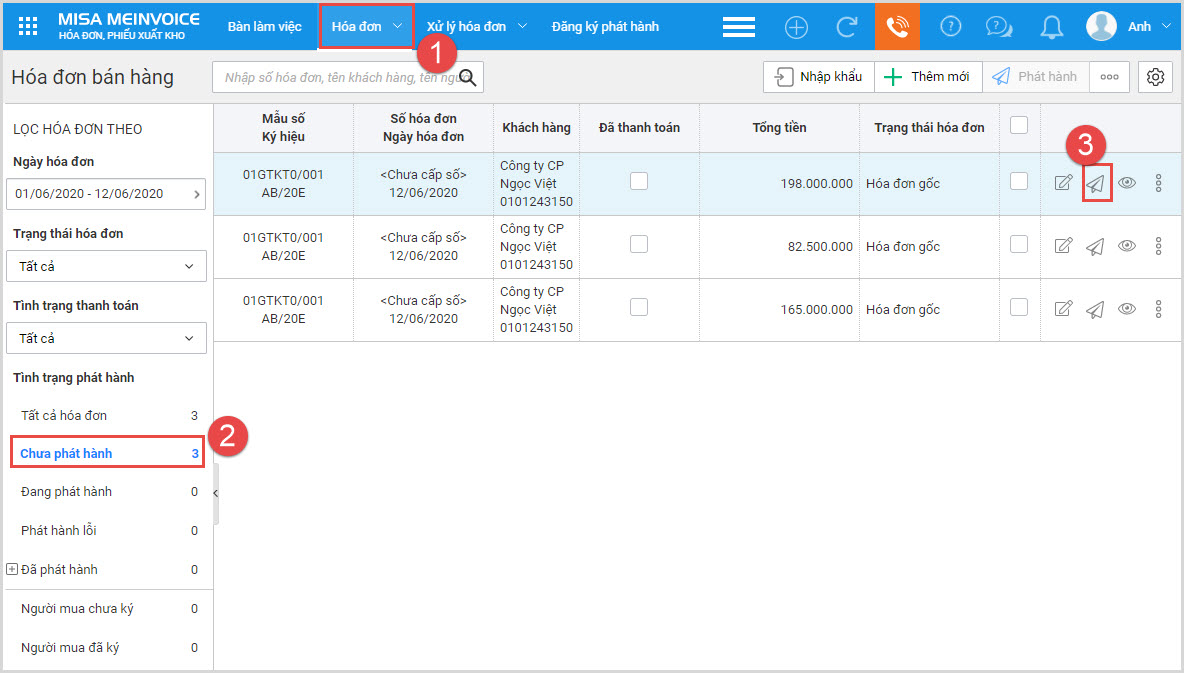Preview the 82.500.000 invoice with eye icon
1184x673 pixels.
point(1127,245)
